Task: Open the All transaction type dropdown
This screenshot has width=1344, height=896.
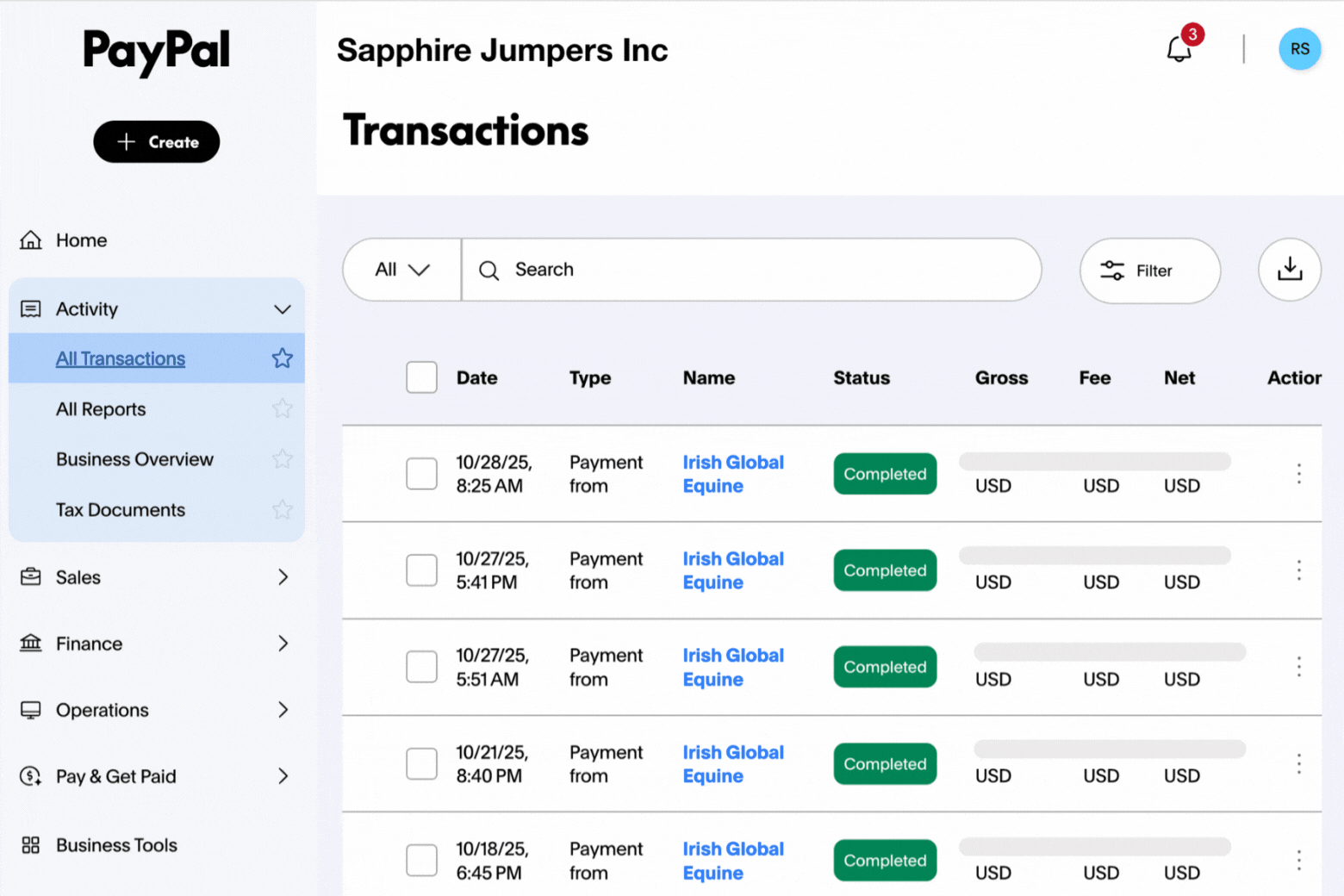Action: pyautogui.click(x=402, y=270)
